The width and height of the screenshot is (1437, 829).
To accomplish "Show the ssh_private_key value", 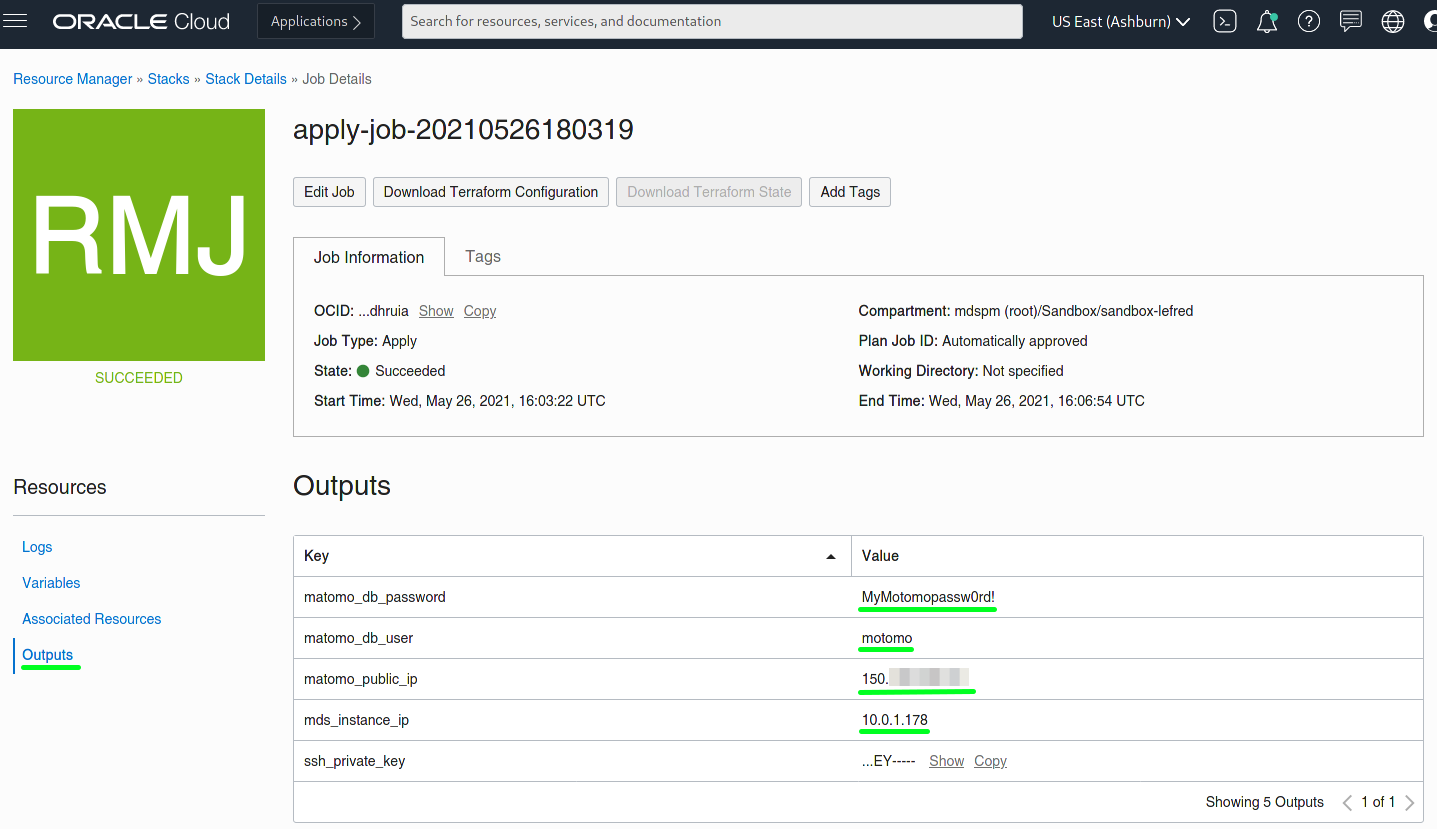I will click(946, 761).
